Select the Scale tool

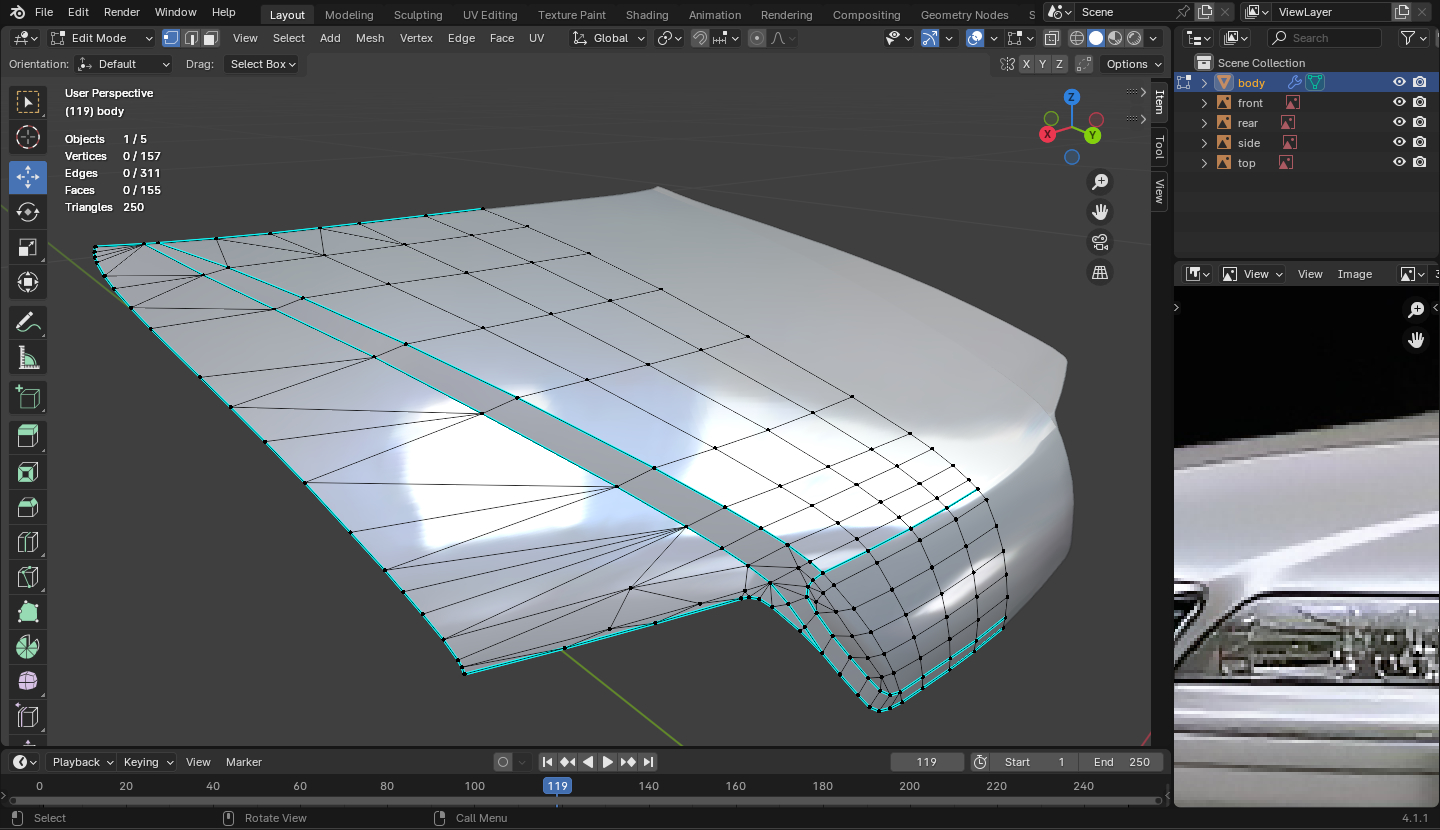click(28, 247)
